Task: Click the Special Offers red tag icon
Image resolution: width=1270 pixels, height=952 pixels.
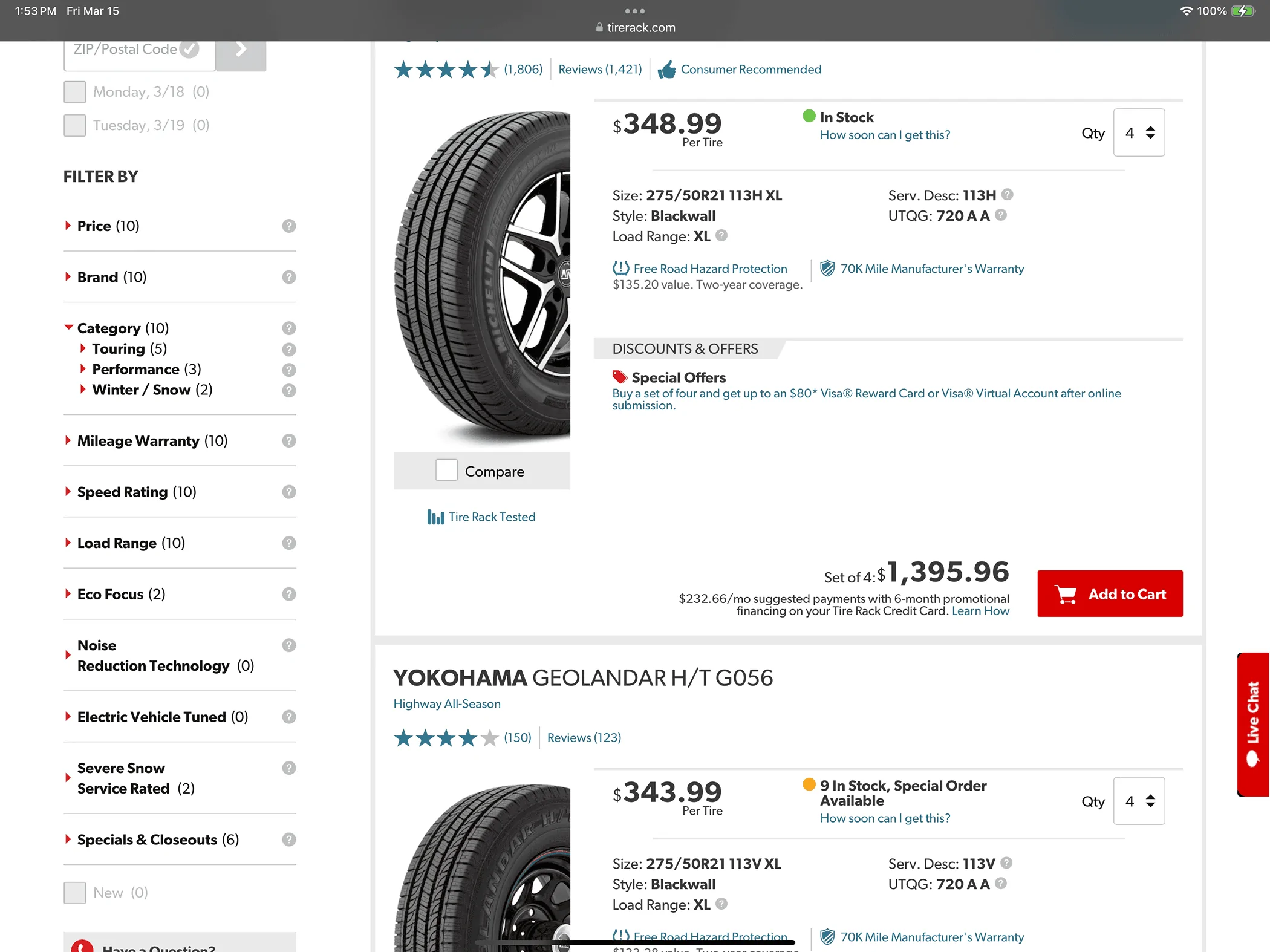Action: coord(619,377)
